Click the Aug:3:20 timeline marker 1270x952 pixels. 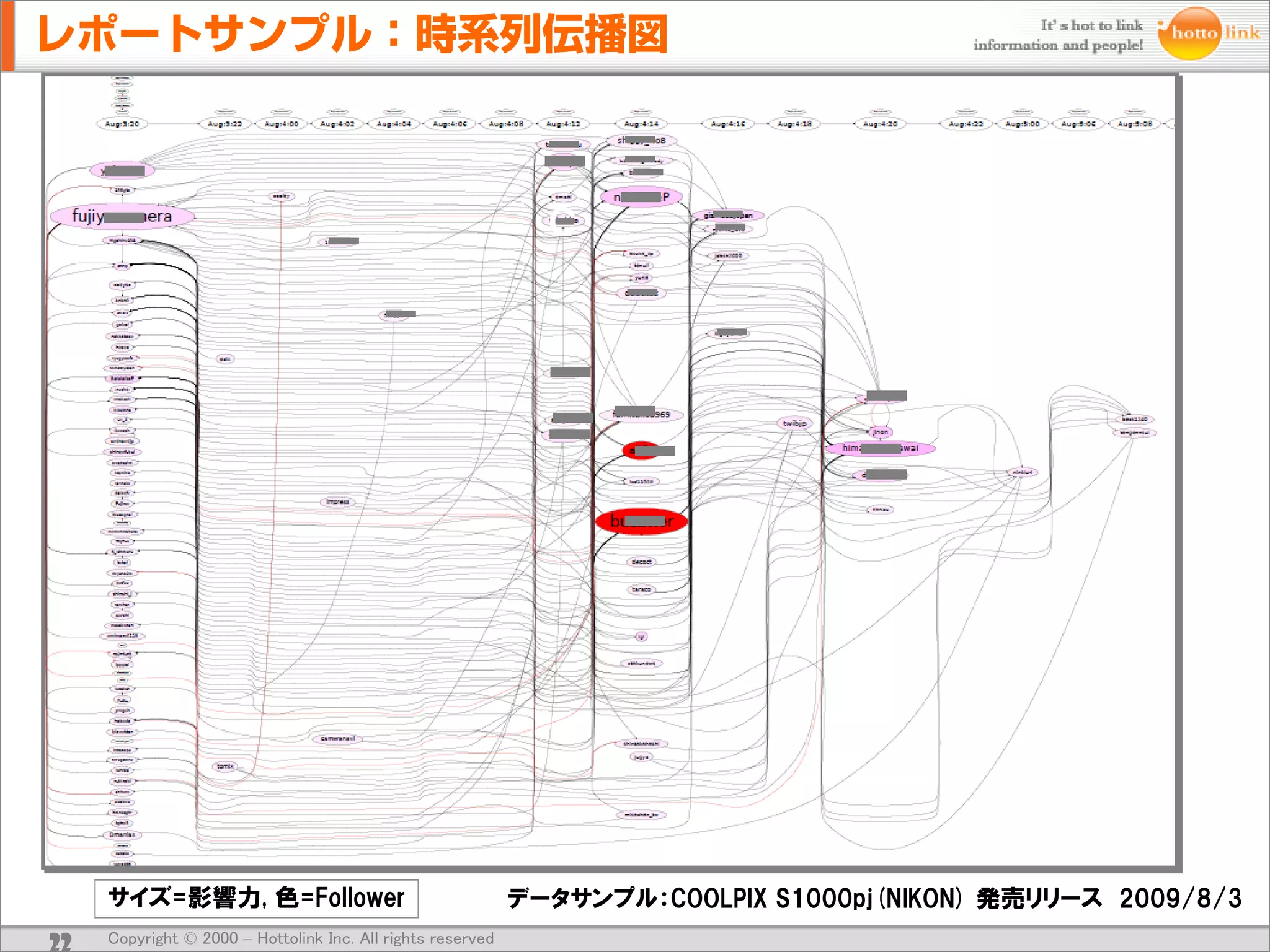click(122, 124)
